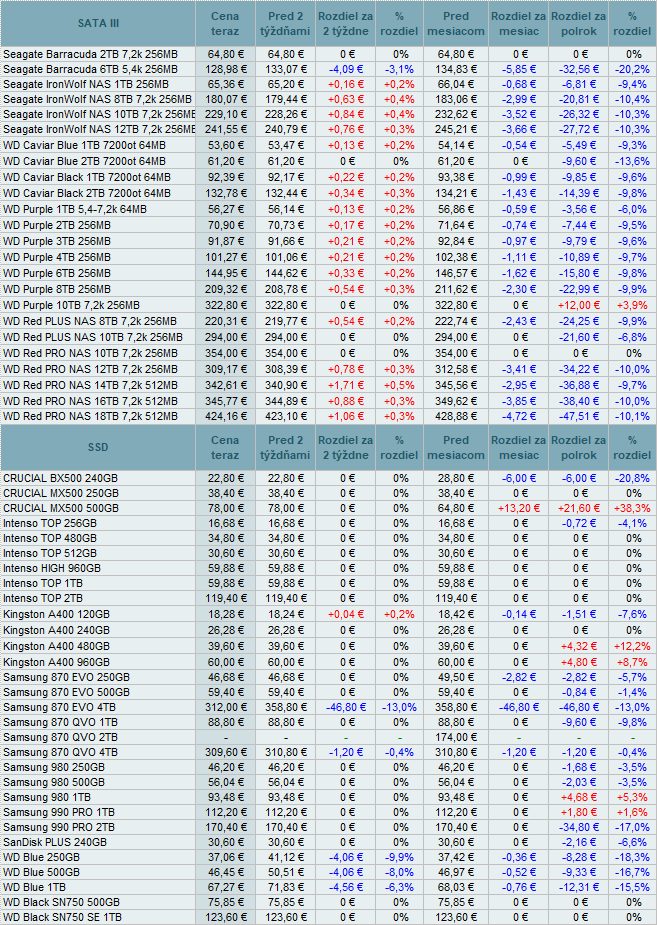Click the +4,68 € difference for Samsung 980 1TB
The width and height of the screenshot is (657, 925).
tap(579, 797)
